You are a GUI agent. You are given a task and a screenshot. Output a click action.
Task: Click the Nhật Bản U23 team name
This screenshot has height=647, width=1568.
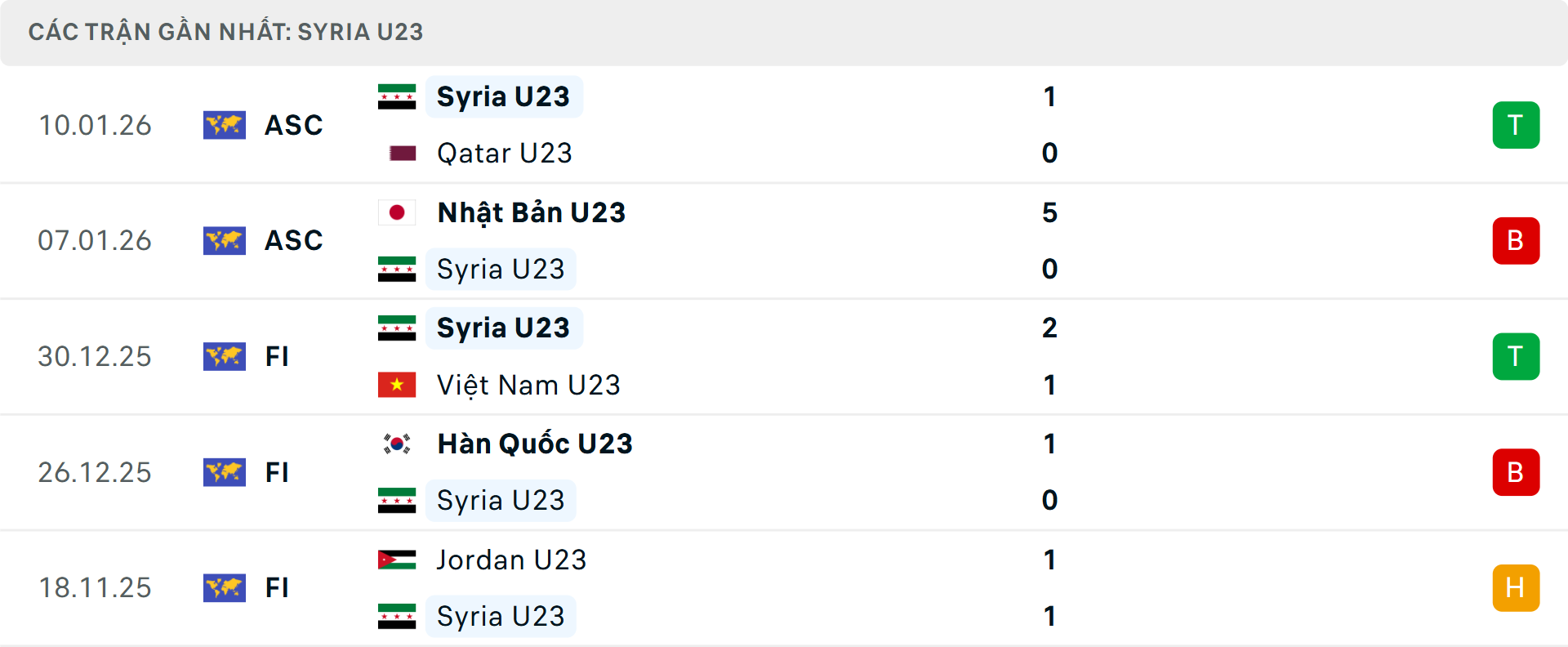[x=530, y=212]
